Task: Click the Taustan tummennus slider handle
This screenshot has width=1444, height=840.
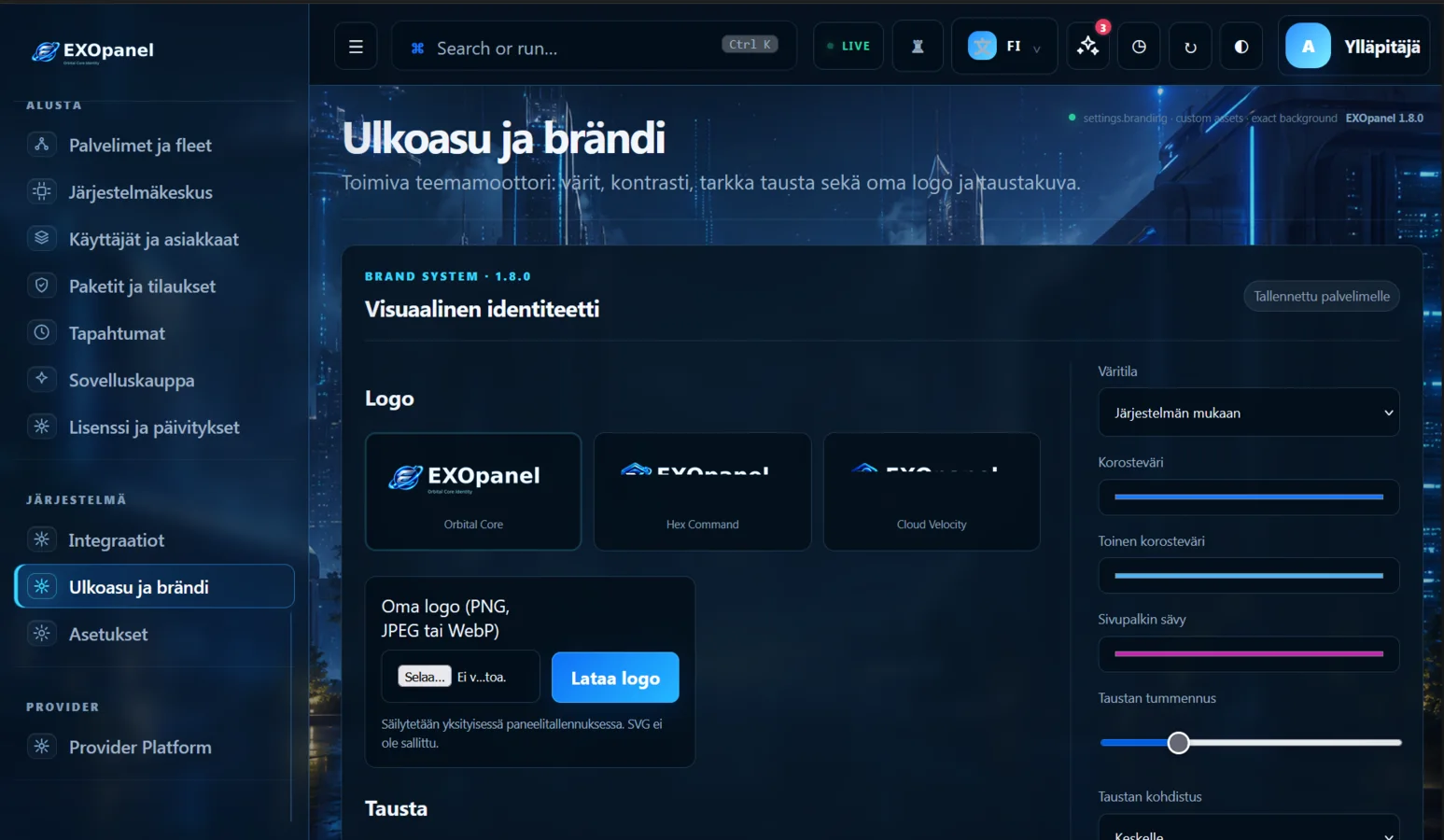Action: click(1179, 743)
